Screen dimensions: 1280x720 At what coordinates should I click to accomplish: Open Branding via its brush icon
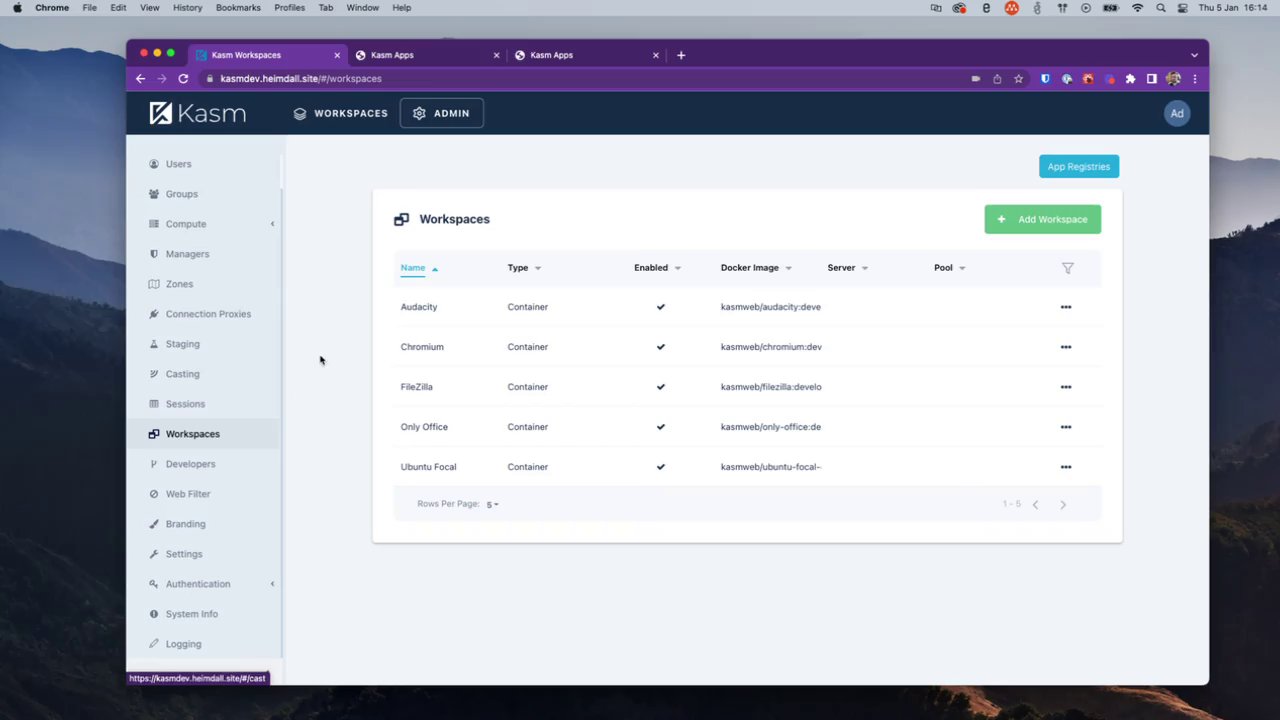point(154,524)
